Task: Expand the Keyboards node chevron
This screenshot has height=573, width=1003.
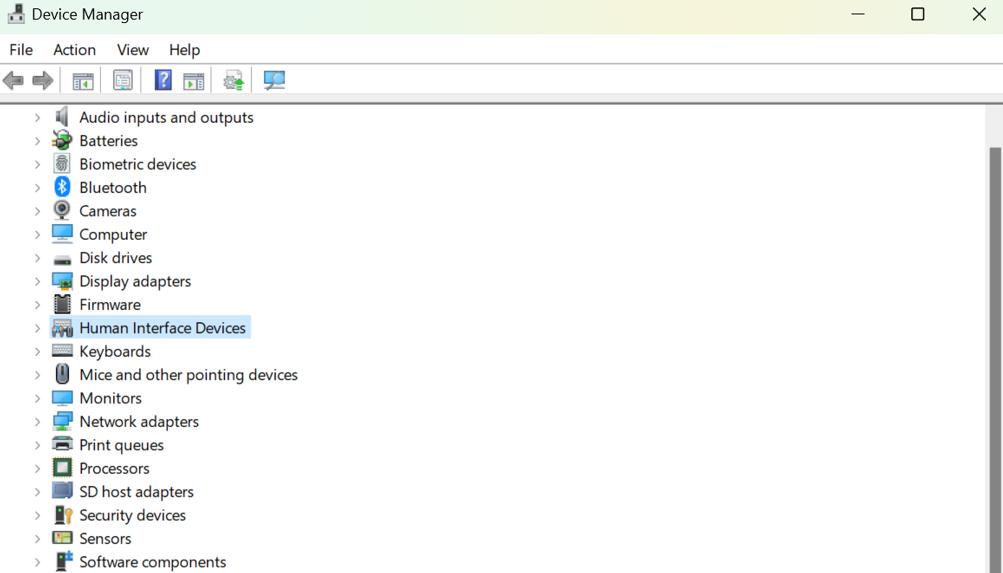Action: (38, 352)
